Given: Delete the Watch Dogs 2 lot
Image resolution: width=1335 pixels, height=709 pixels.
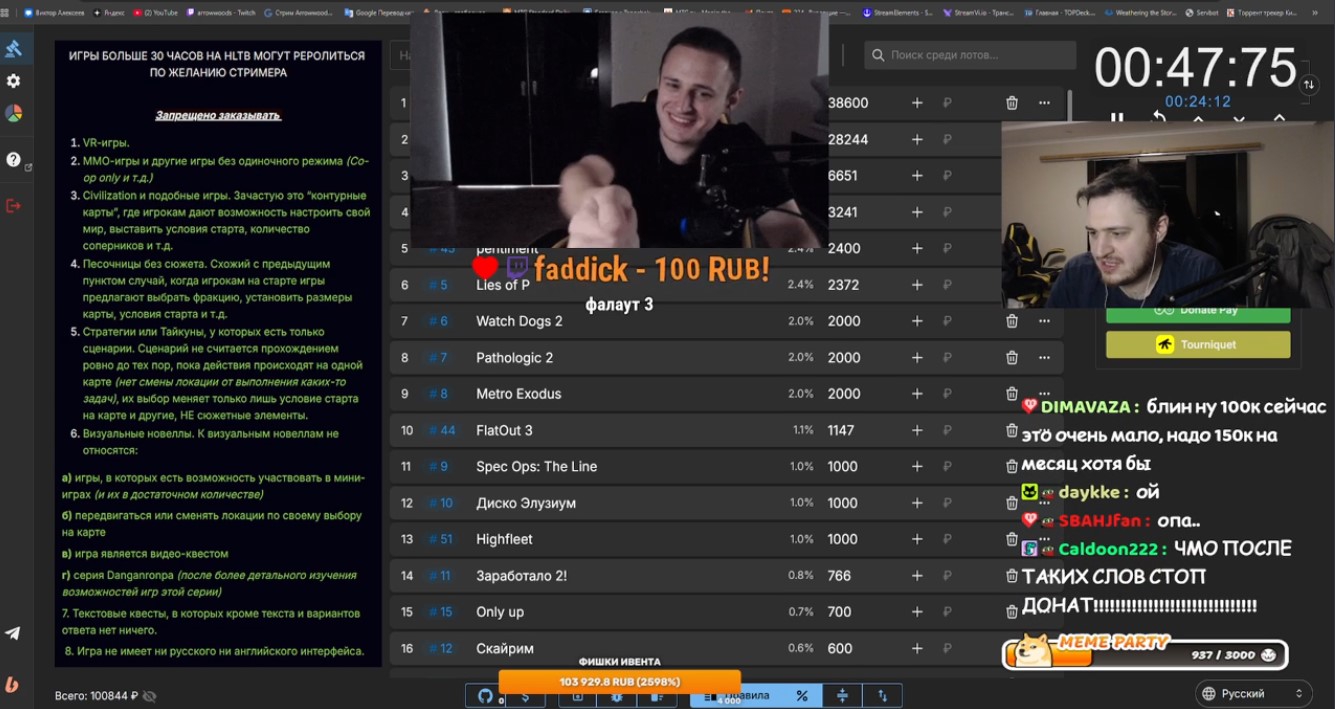Looking at the screenshot, I should coord(1012,321).
